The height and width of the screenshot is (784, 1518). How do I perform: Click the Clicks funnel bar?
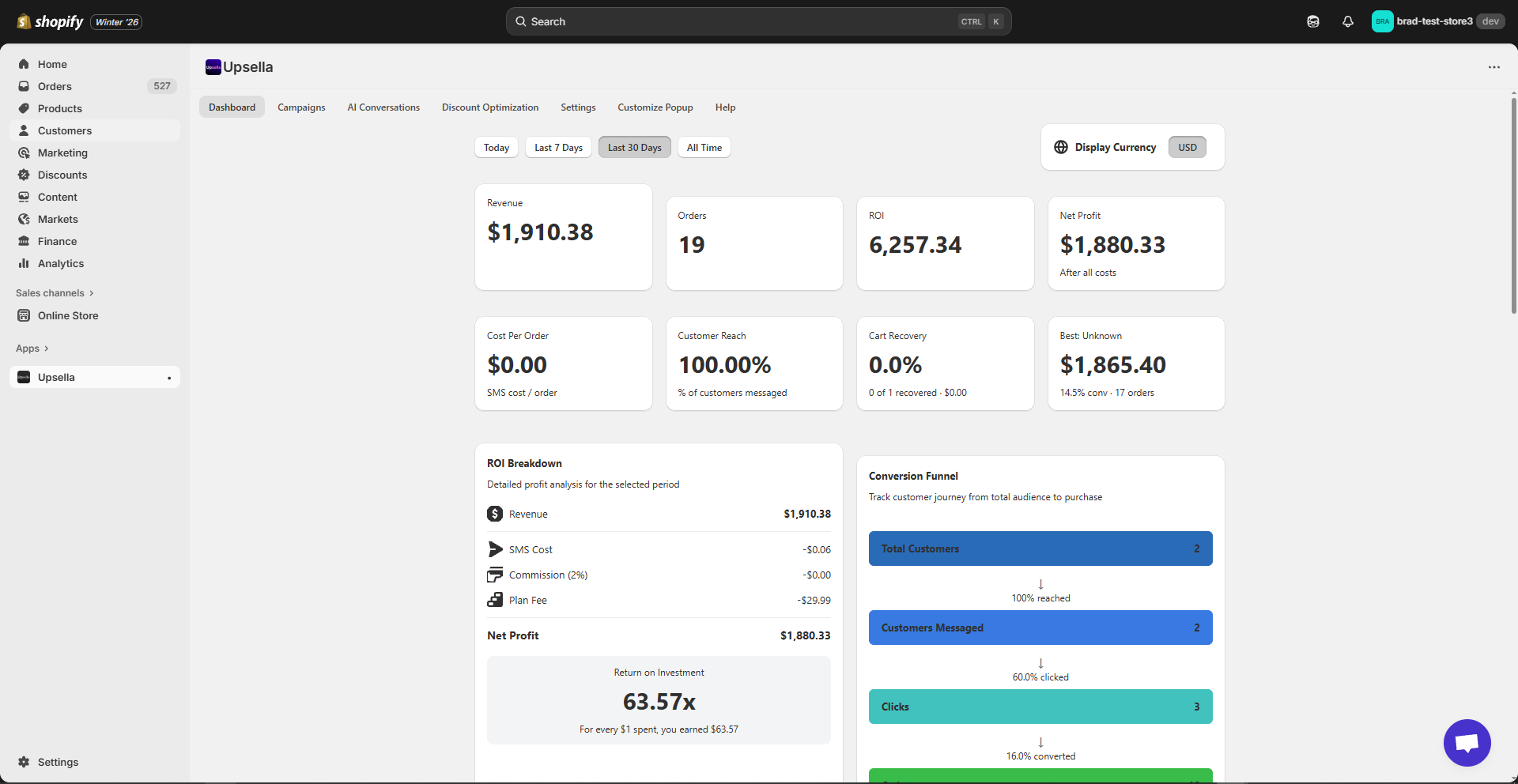(x=1040, y=707)
